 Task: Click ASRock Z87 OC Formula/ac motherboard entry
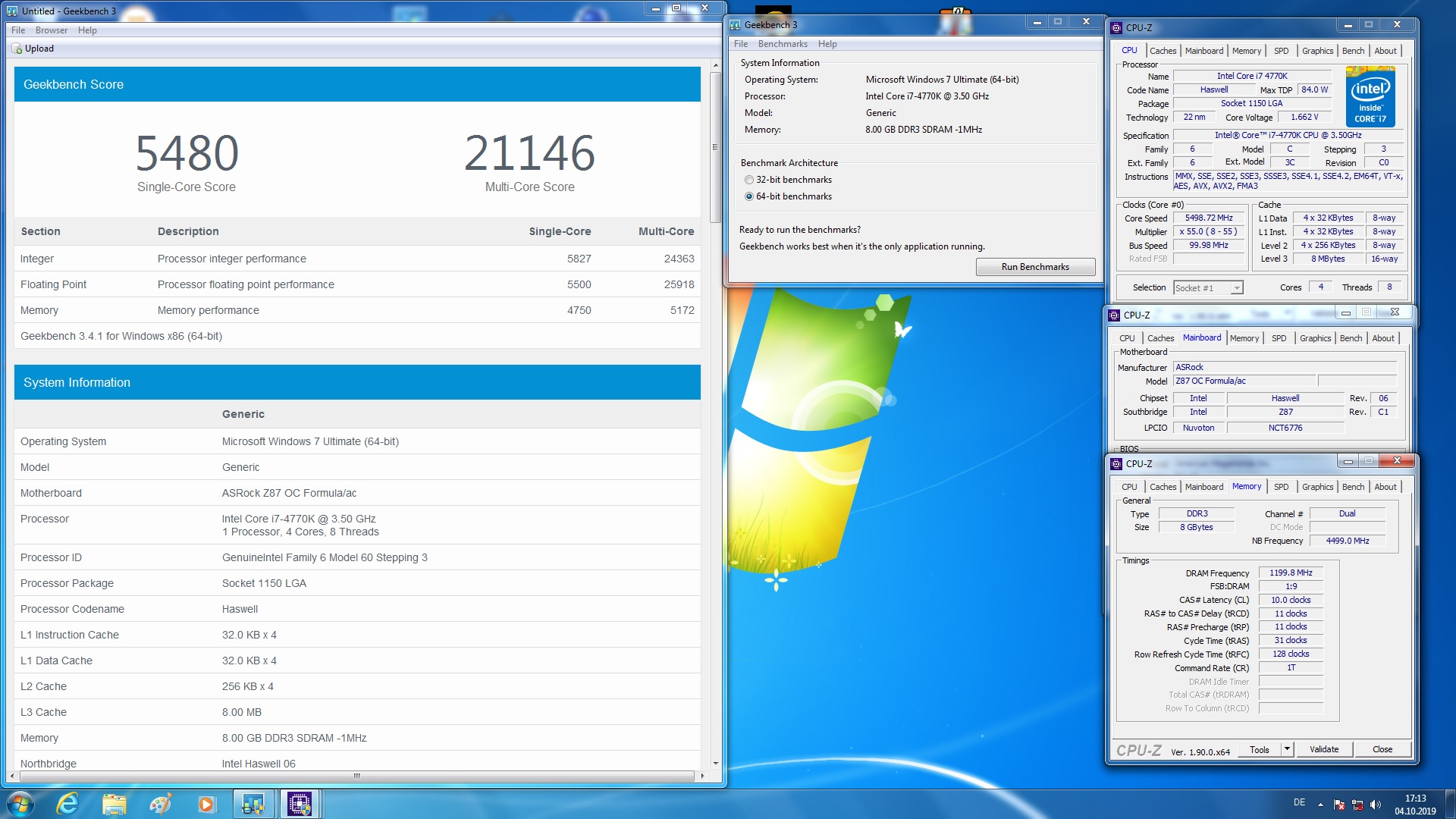pos(289,493)
